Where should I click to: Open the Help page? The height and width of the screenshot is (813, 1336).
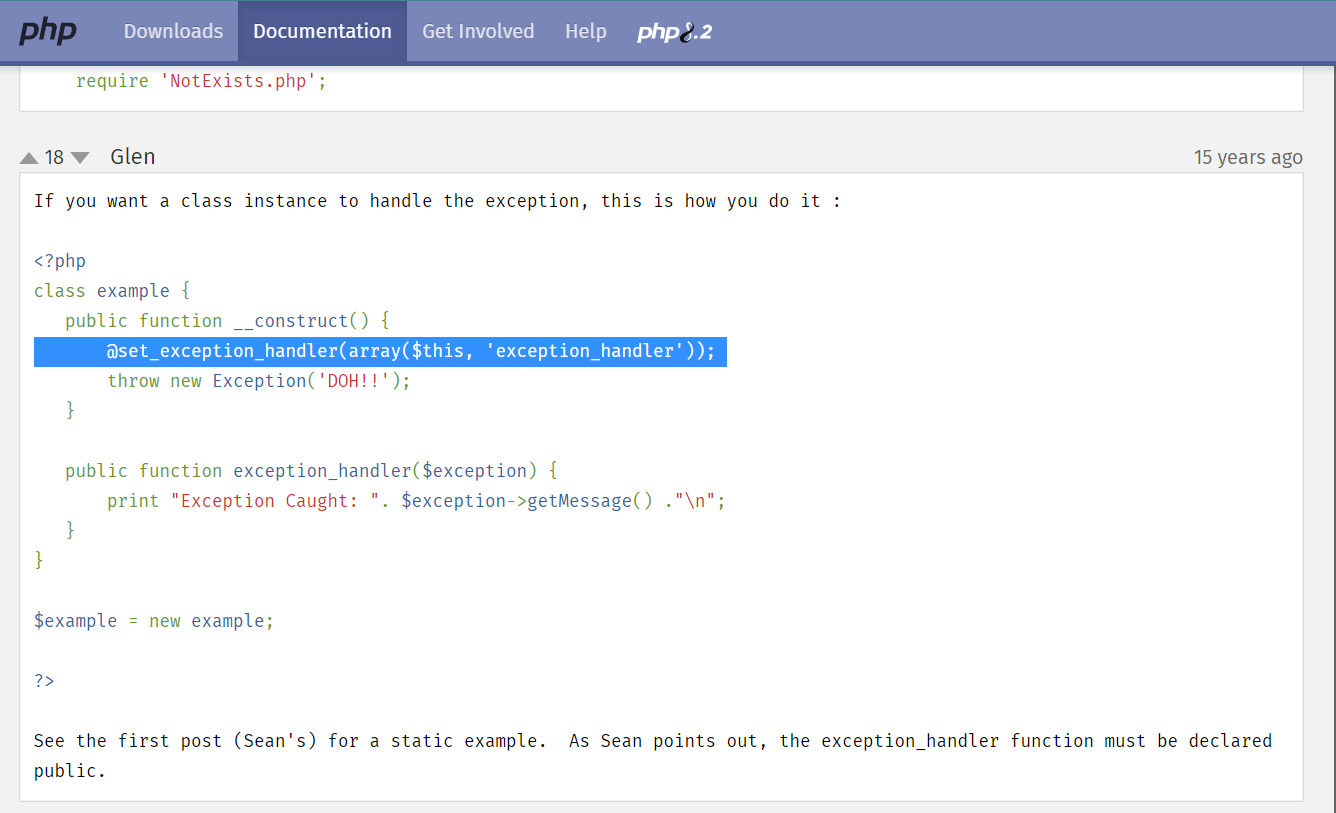click(x=586, y=31)
